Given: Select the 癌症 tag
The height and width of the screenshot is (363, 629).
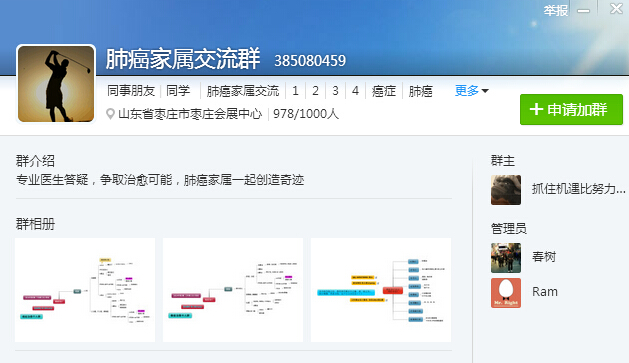Looking at the screenshot, I should (x=384, y=91).
